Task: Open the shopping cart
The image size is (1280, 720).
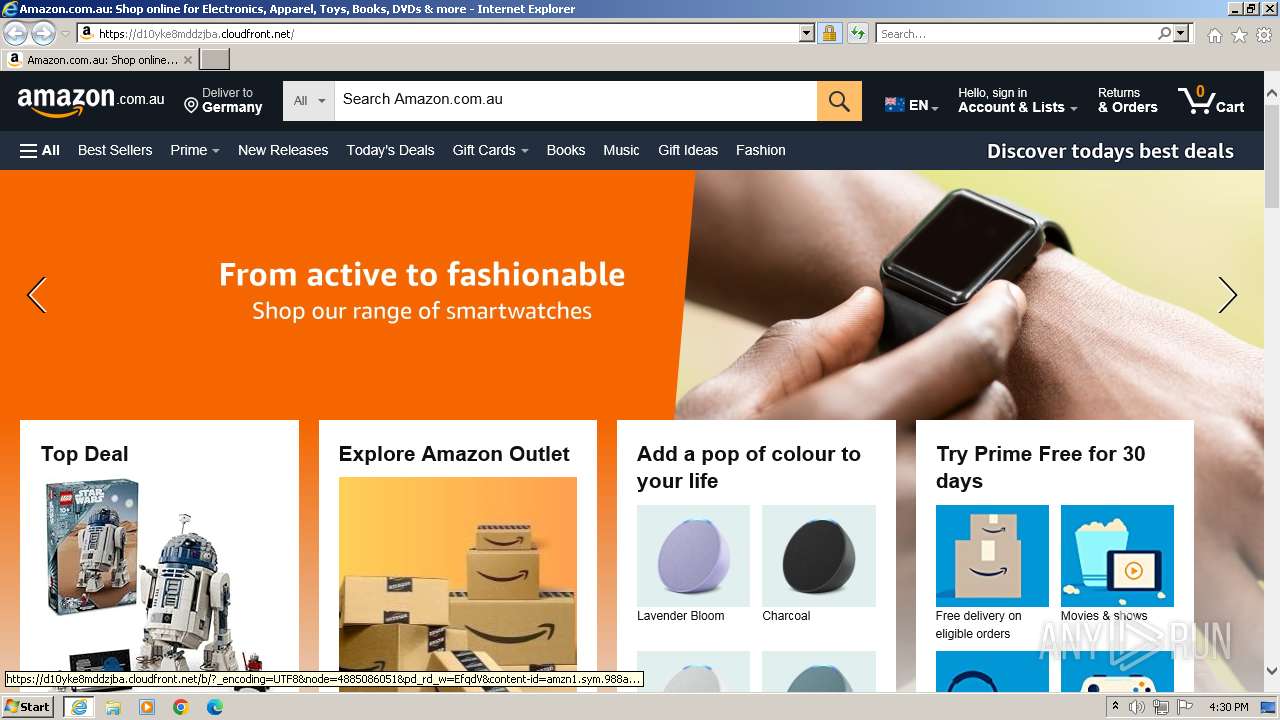Action: (1211, 101)
